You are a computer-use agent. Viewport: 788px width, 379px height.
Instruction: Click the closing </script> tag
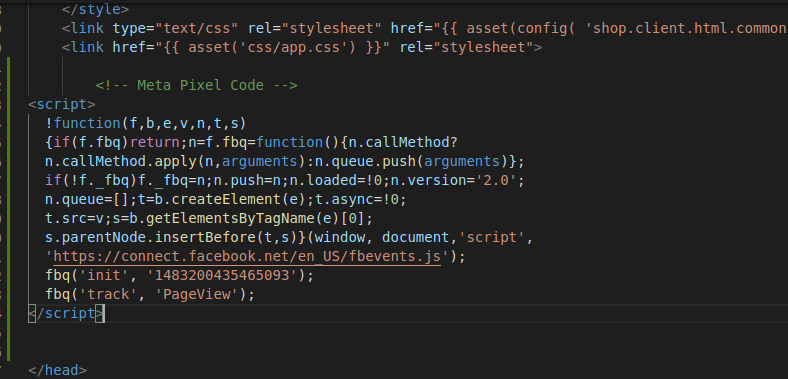[x=66, y=313]
